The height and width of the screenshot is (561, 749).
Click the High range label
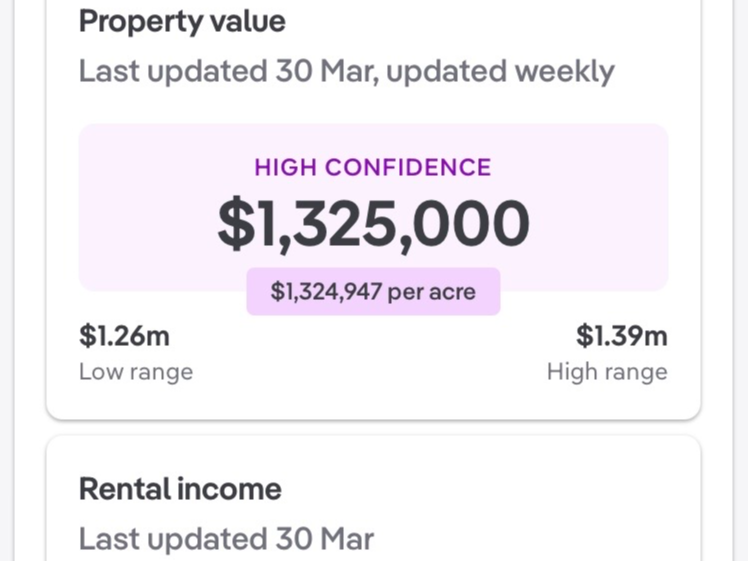pyautogui.click(x=607, y=372)
